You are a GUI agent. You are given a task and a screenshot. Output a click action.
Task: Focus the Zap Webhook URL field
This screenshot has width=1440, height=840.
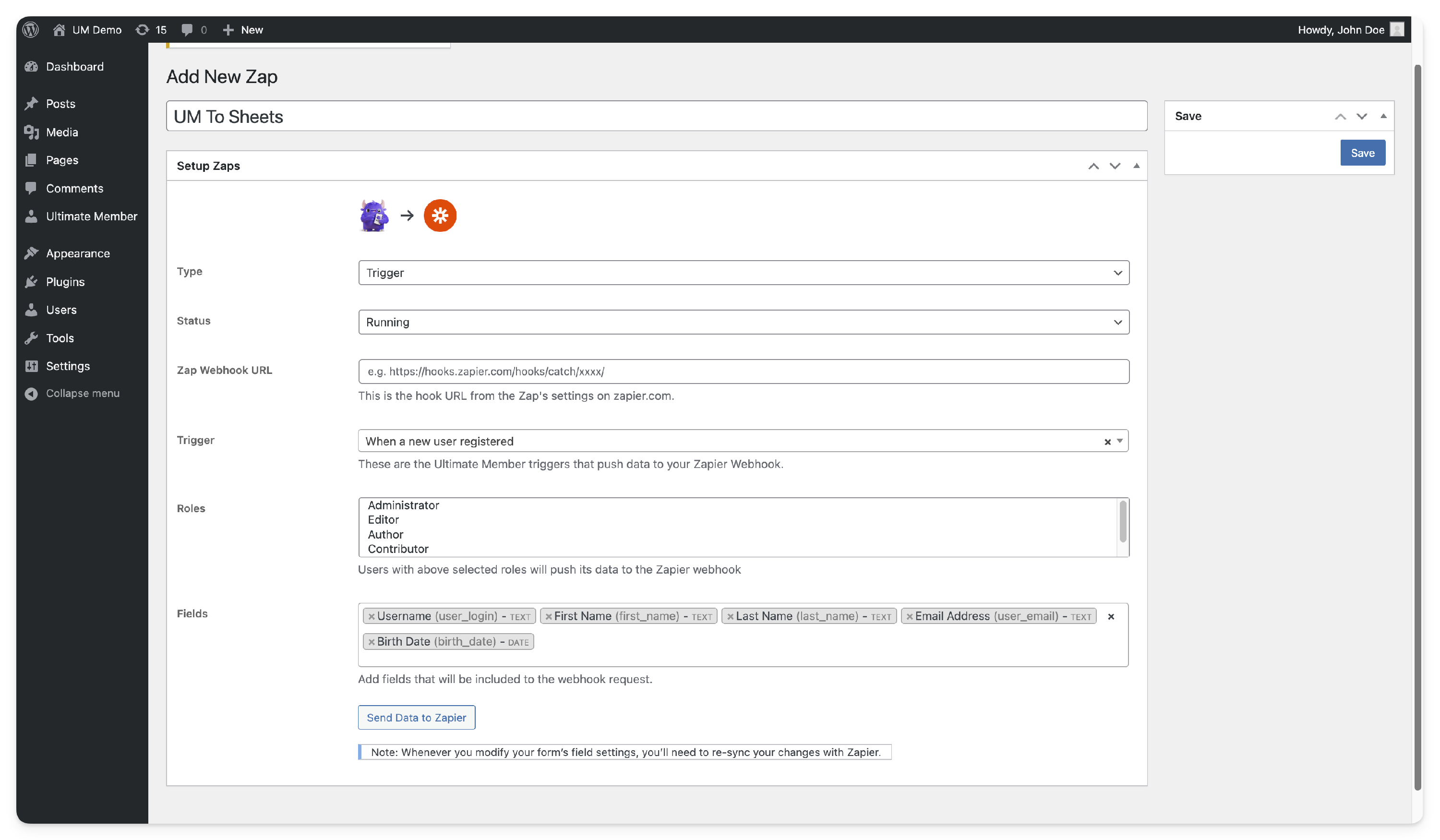[744, 372]
